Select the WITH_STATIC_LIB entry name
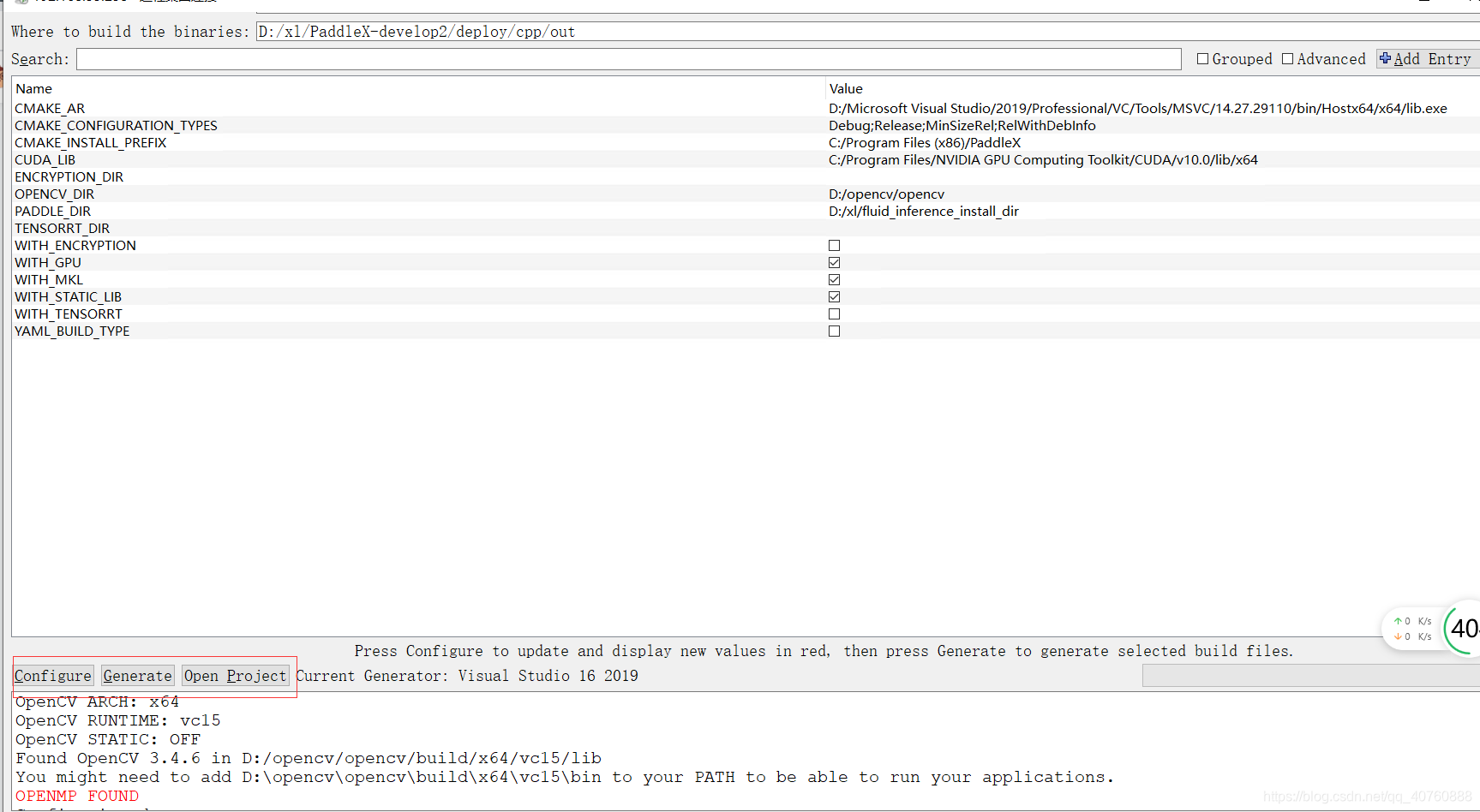1480x812 pixels. (68, 297)
